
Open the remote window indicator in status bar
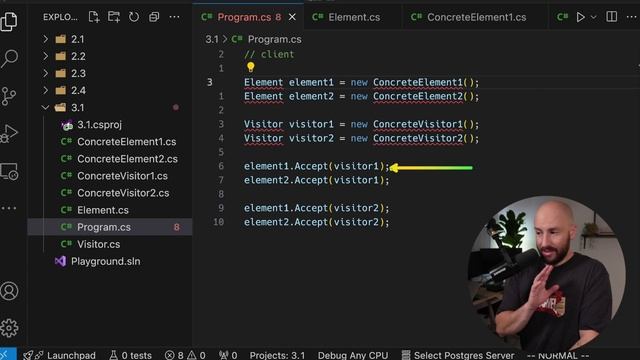(8, 354)
